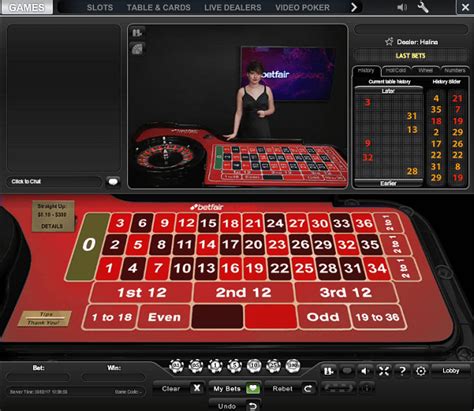Viewport: 474px width, 411px height.
Task: Open the TABLE & CARDS category
Action: point(158,7)
